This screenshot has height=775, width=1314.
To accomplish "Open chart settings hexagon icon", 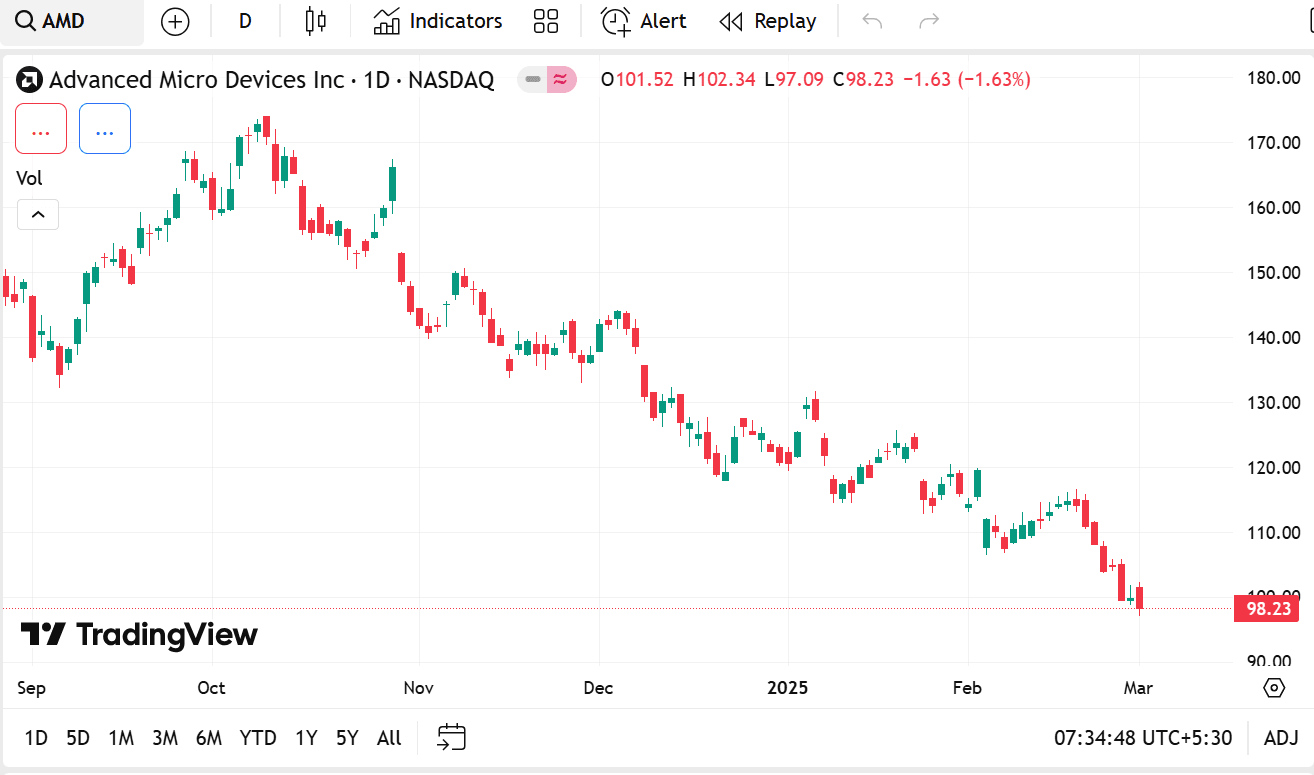I will point(1274,688).
